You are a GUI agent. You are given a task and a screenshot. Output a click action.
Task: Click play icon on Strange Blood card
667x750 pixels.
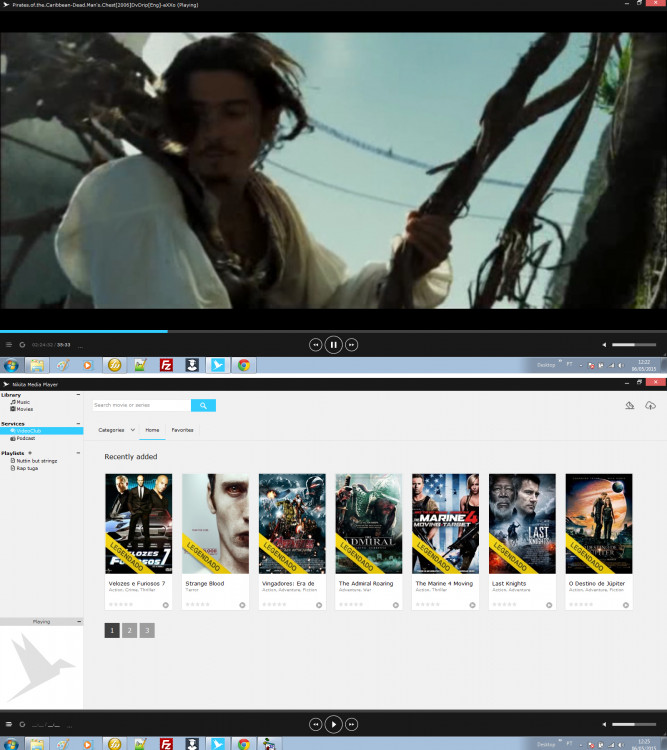tap(242, 605)
